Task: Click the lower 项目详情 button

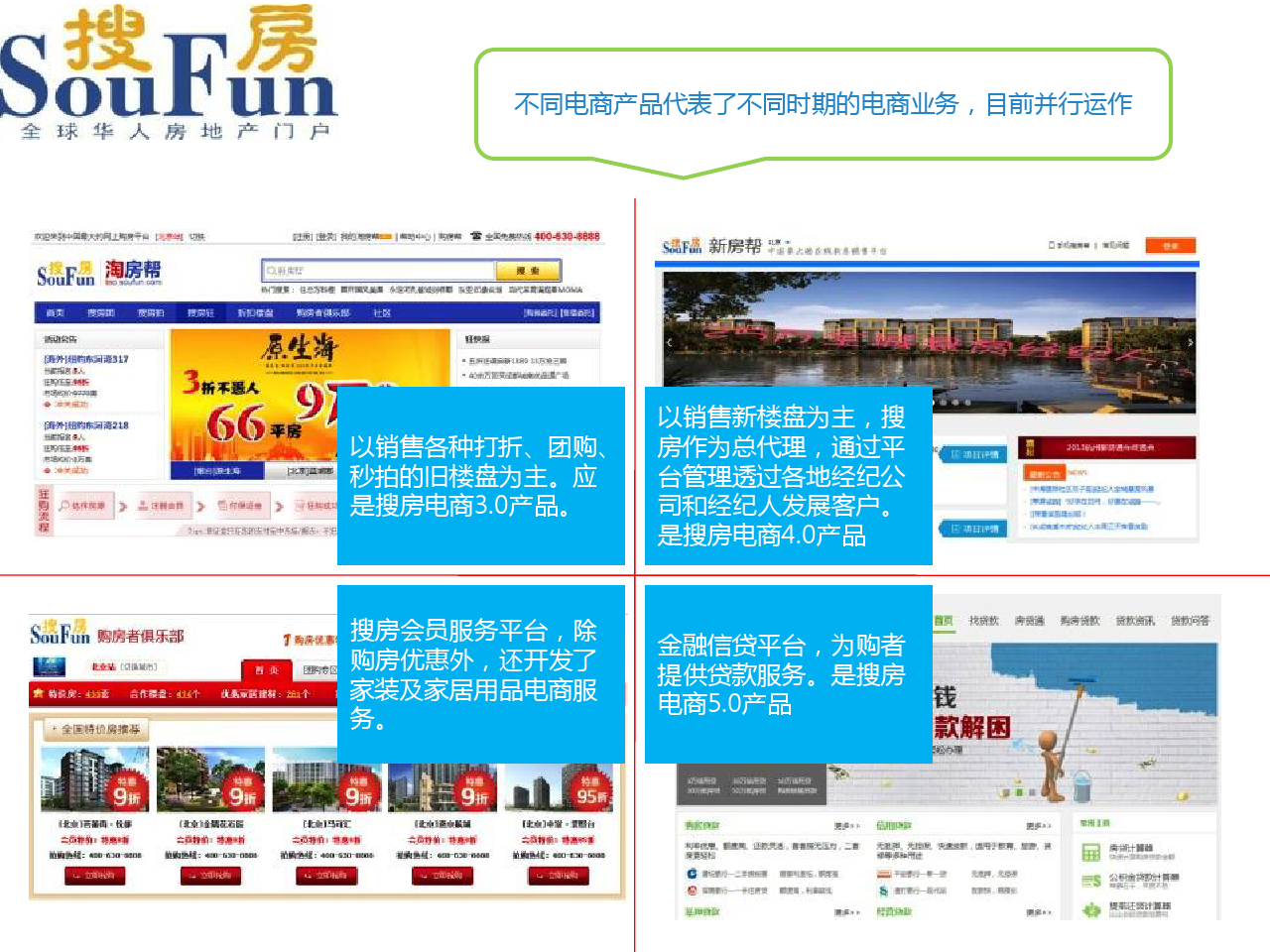Action: (972, 529)
